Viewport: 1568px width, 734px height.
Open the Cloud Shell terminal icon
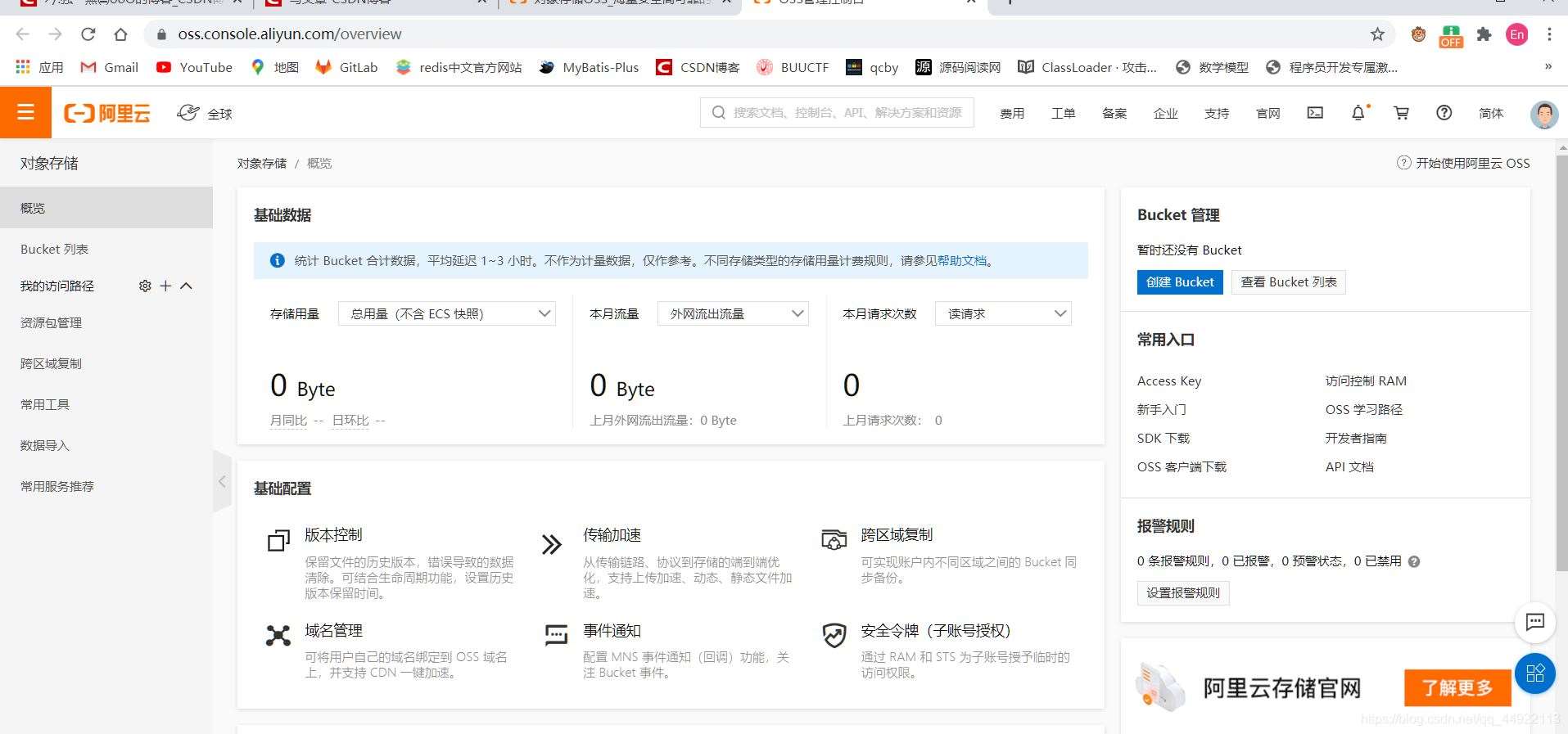pos(1315,113)
